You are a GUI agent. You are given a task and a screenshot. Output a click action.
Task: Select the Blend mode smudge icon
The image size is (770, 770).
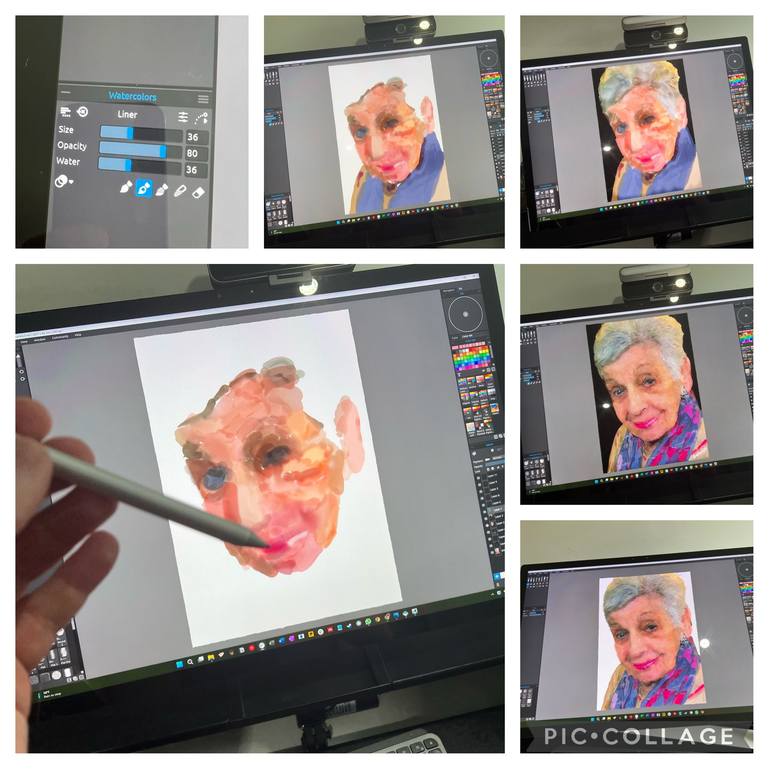point(180,191)
